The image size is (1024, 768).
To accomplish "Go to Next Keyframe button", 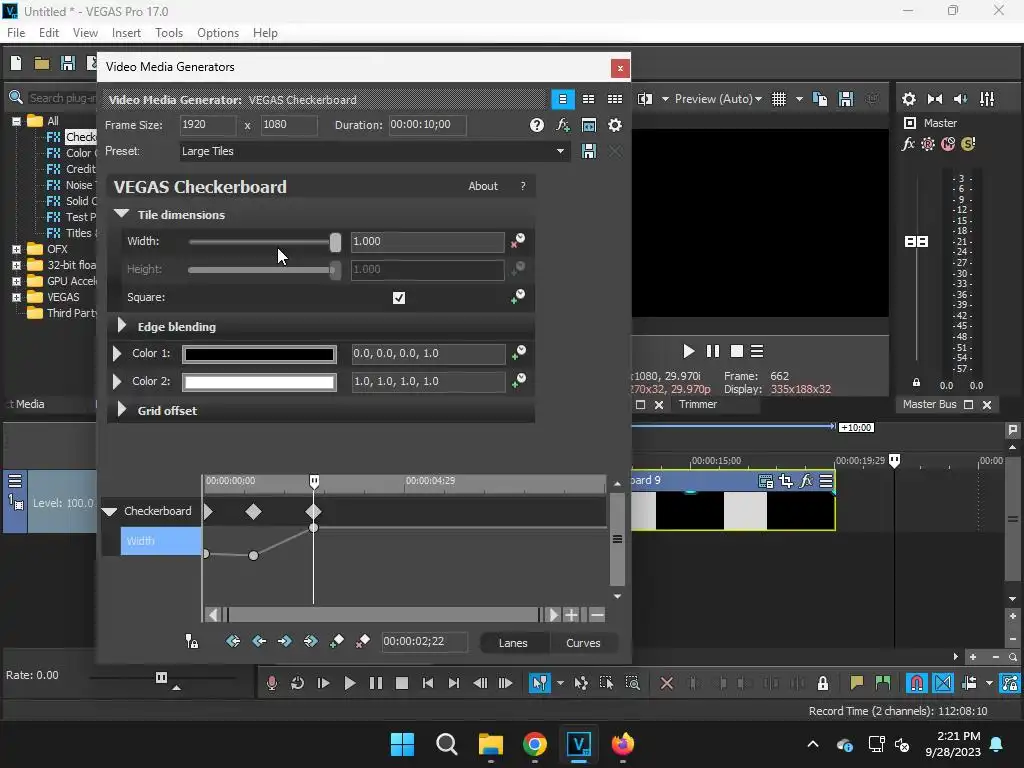I will tap(285, 641).
